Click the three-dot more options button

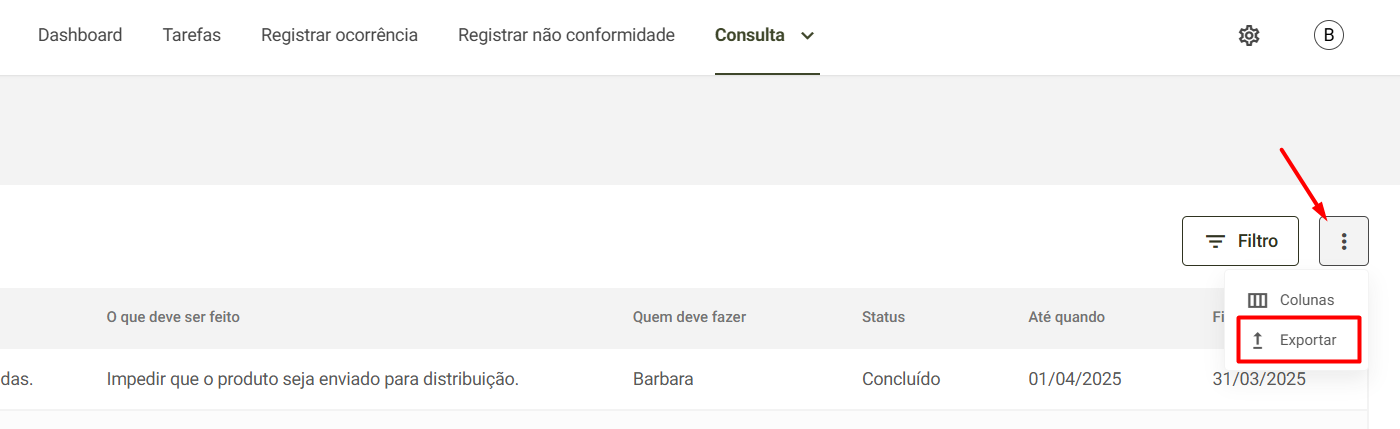pyautogui.click(x=1344, y=241)
